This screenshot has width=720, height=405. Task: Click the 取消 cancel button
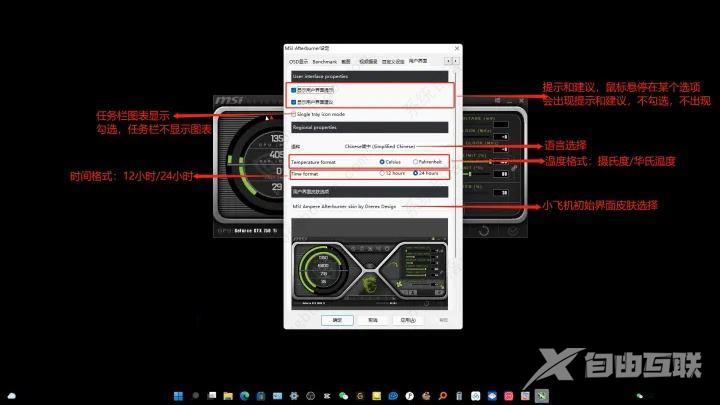(372, 320)
